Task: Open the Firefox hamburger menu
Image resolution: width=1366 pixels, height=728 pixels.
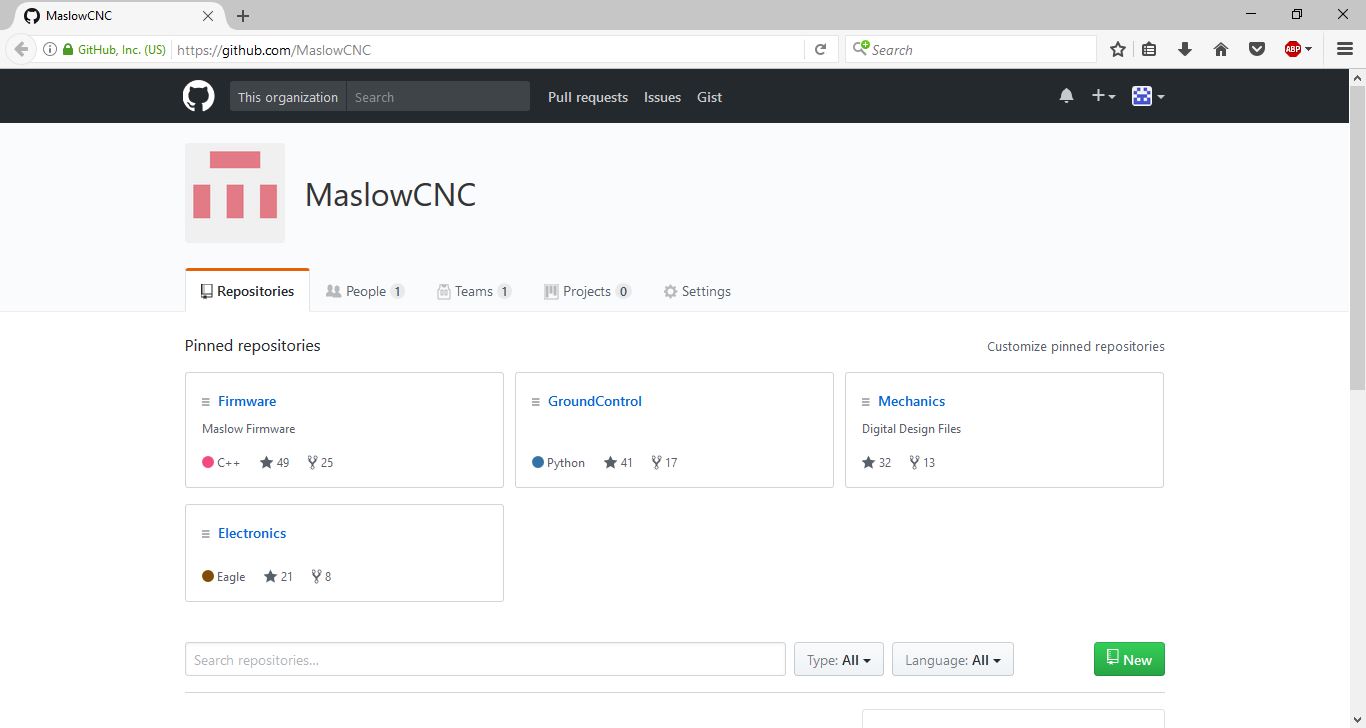Action: click(1345, 49)
